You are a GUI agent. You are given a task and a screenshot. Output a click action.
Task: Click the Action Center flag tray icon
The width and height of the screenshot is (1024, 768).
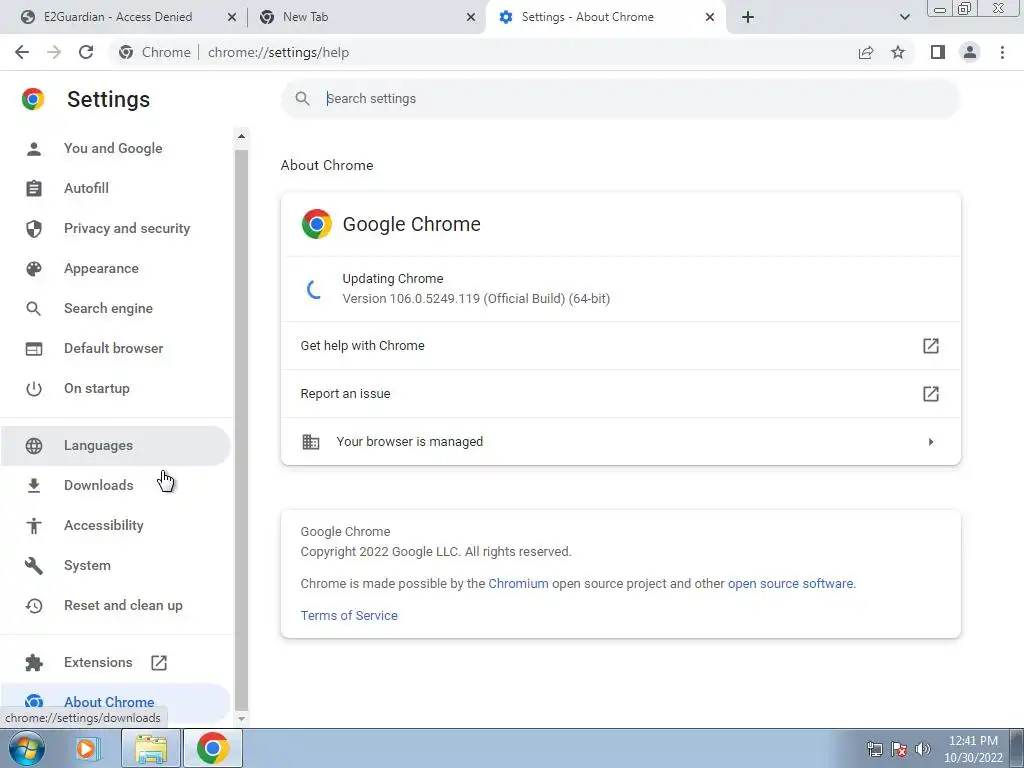[x=899, y=749]
